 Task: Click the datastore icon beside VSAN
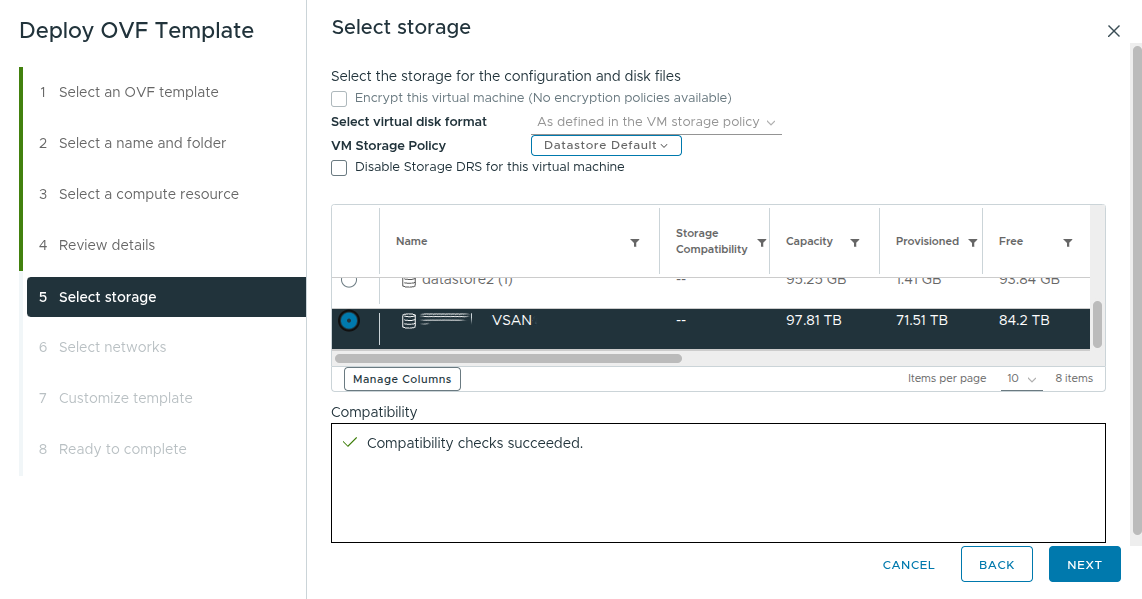pyautogui.click(x=407, y=320)
